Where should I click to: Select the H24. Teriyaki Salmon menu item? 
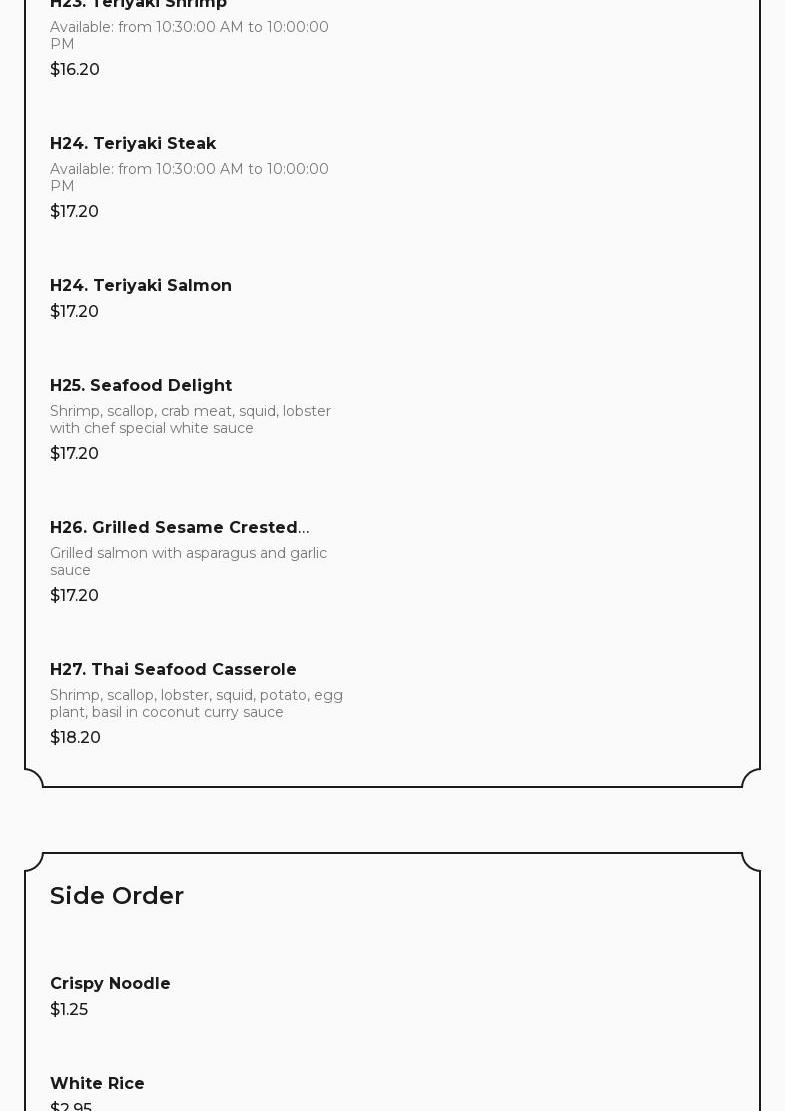click(x=140, y=286)
